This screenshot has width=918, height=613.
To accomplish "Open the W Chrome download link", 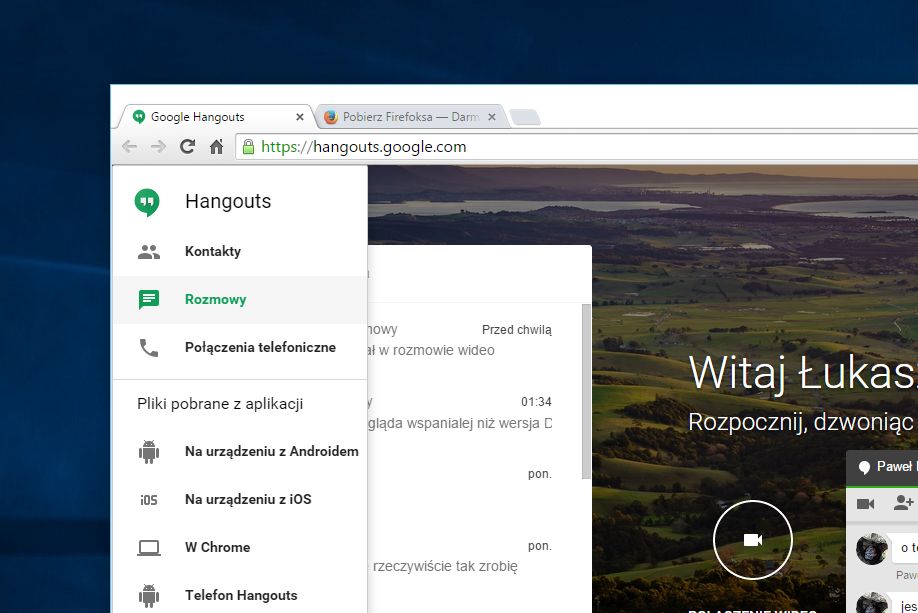I will click(x=240, y=548).
